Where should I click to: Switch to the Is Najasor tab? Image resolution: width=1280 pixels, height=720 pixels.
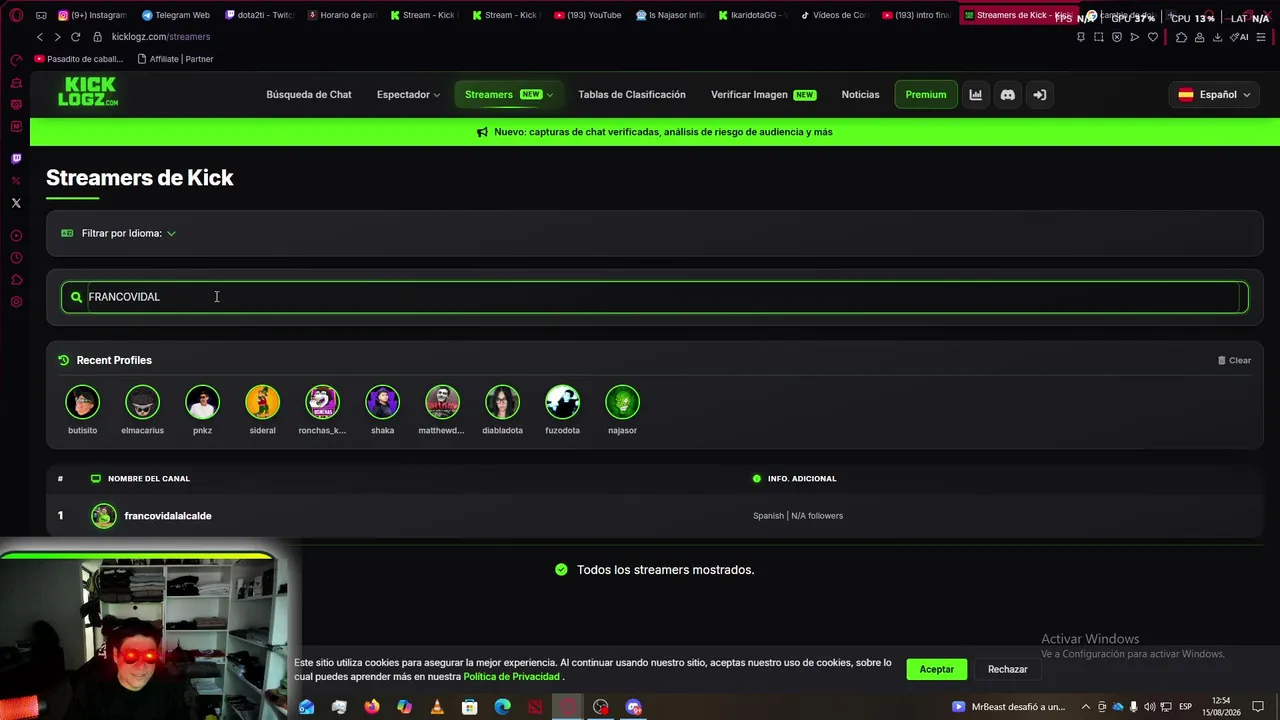point(671,15)
